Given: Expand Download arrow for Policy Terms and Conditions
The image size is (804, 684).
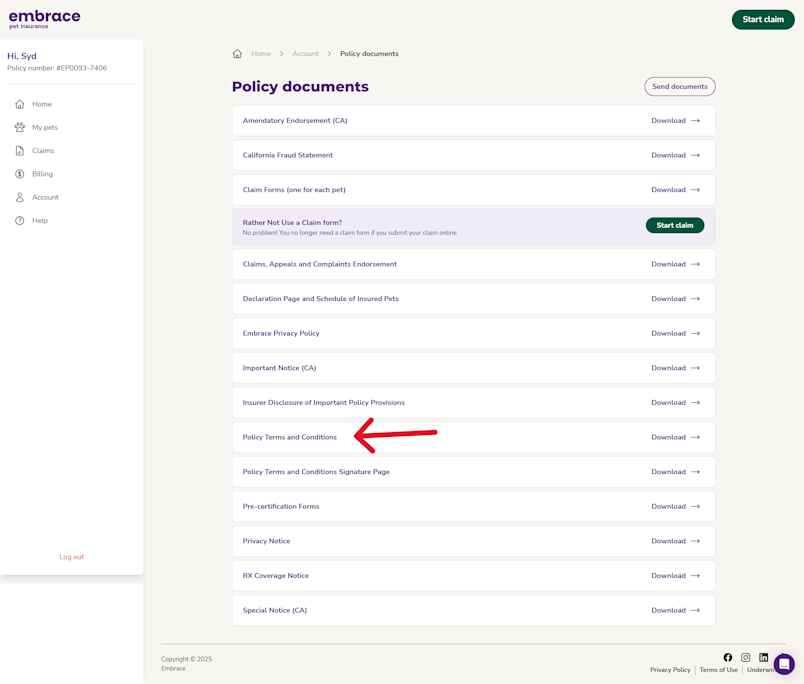Looking at the screenshot, I should [x=696, y=437].
